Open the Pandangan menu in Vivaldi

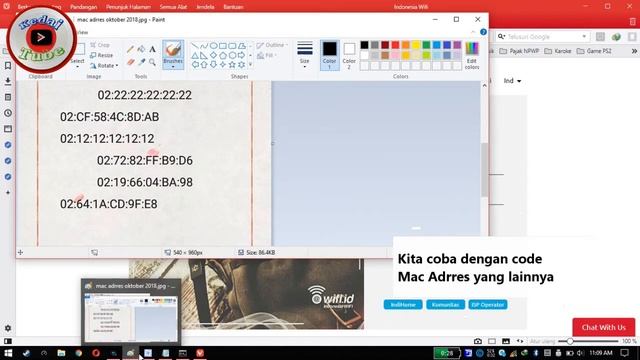84,7
